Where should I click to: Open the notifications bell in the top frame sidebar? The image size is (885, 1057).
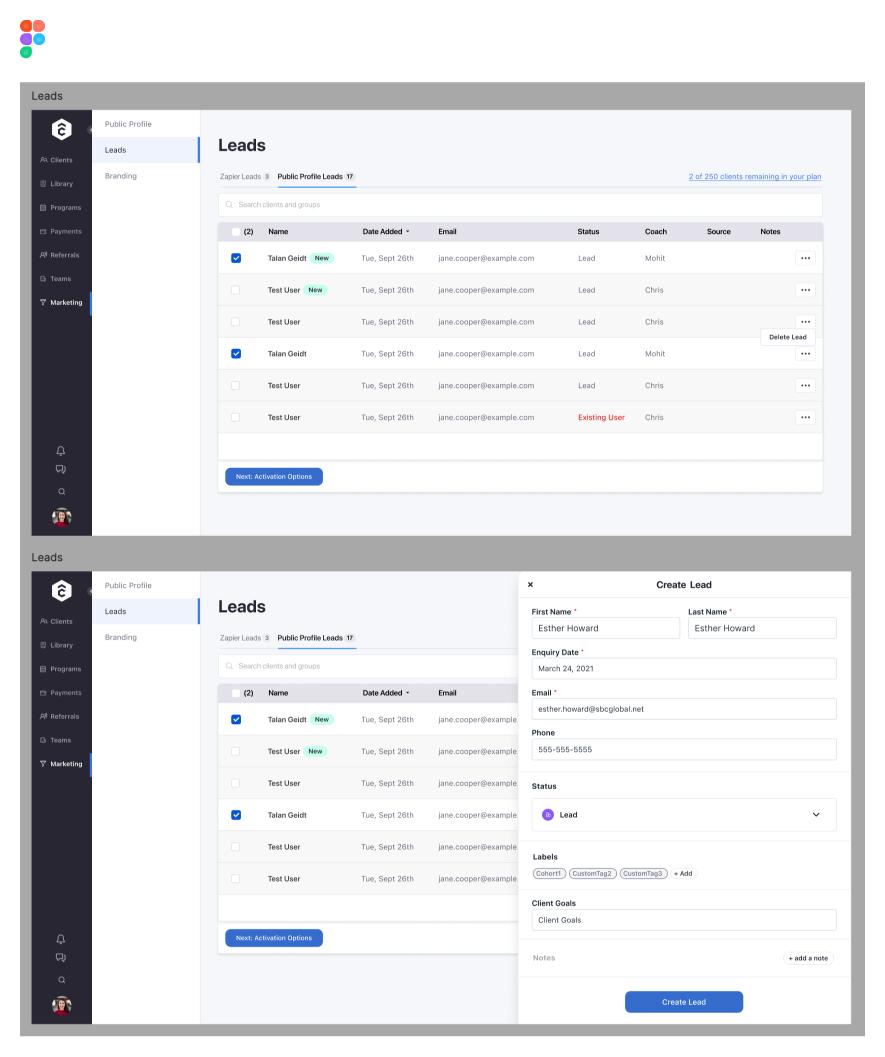coord(61,449)
